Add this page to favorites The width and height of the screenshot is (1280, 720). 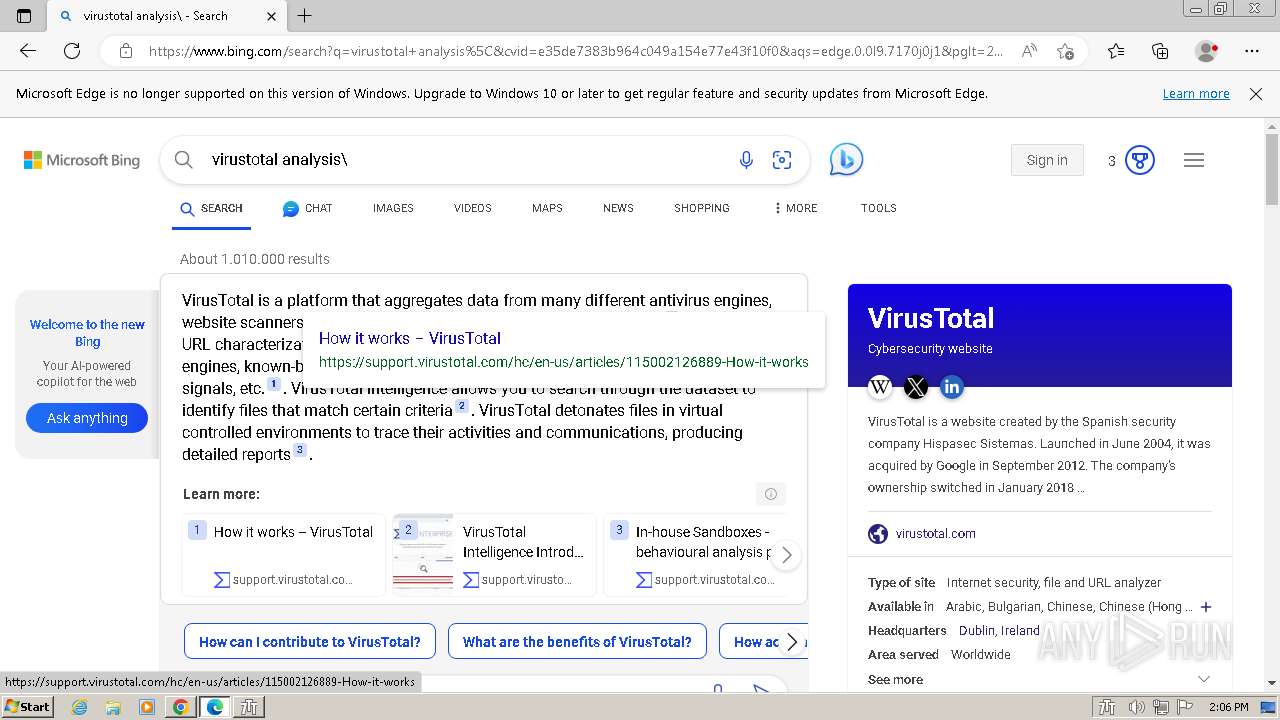coord(1065,51)
